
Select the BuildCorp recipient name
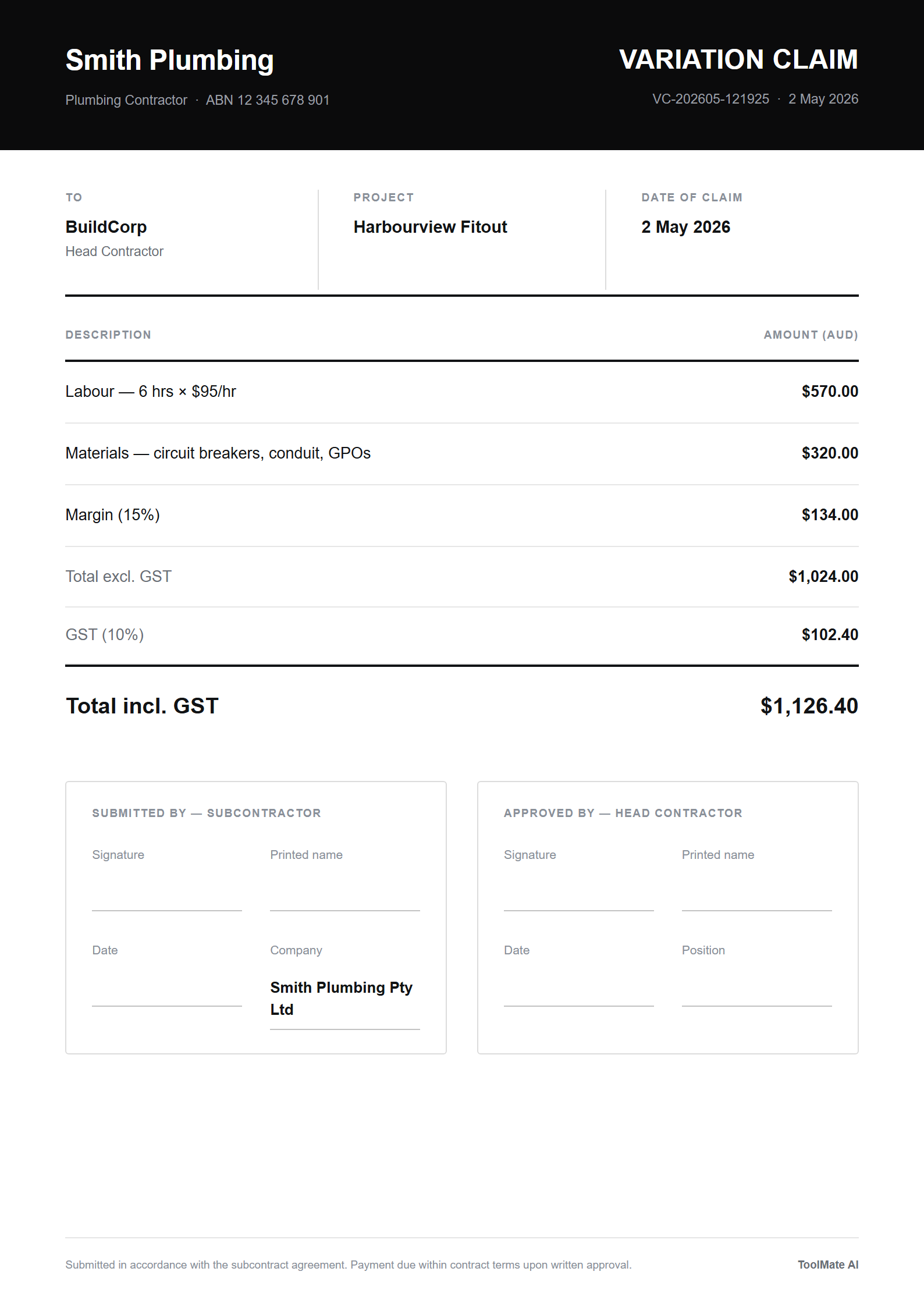click(106, 227)
